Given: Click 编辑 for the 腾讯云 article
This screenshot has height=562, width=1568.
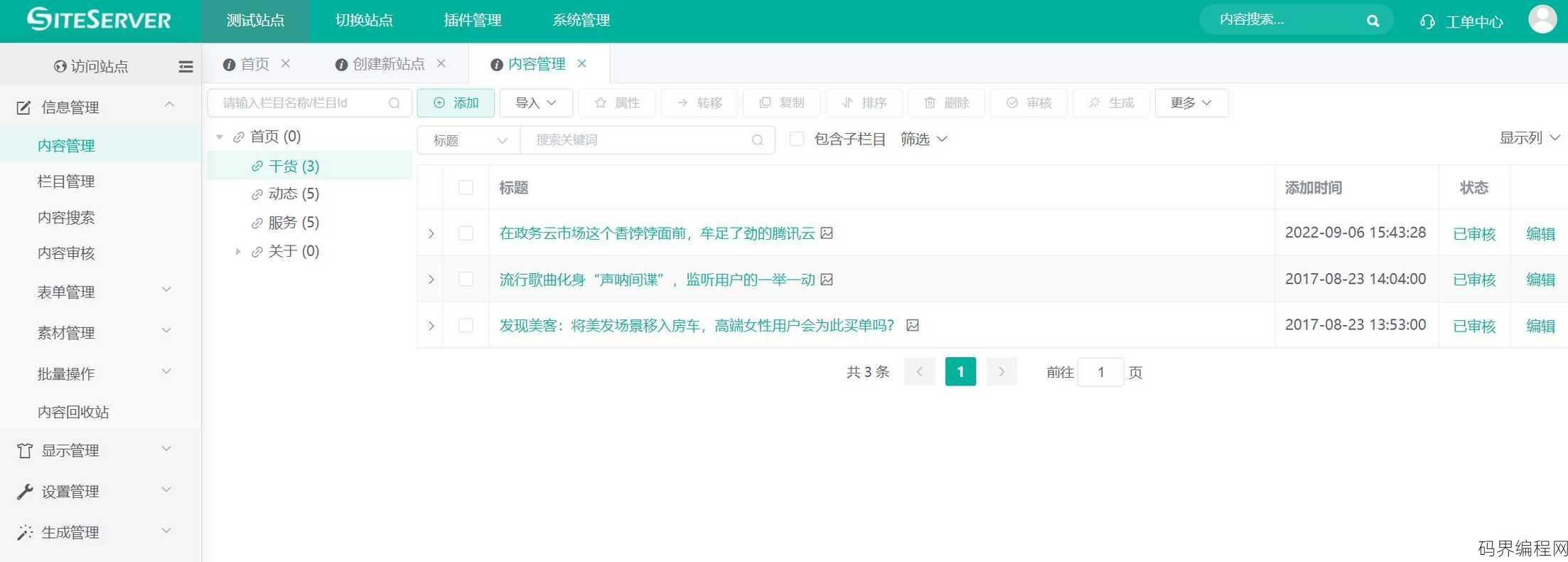Looking at the screenshot, I should 1540,233.
